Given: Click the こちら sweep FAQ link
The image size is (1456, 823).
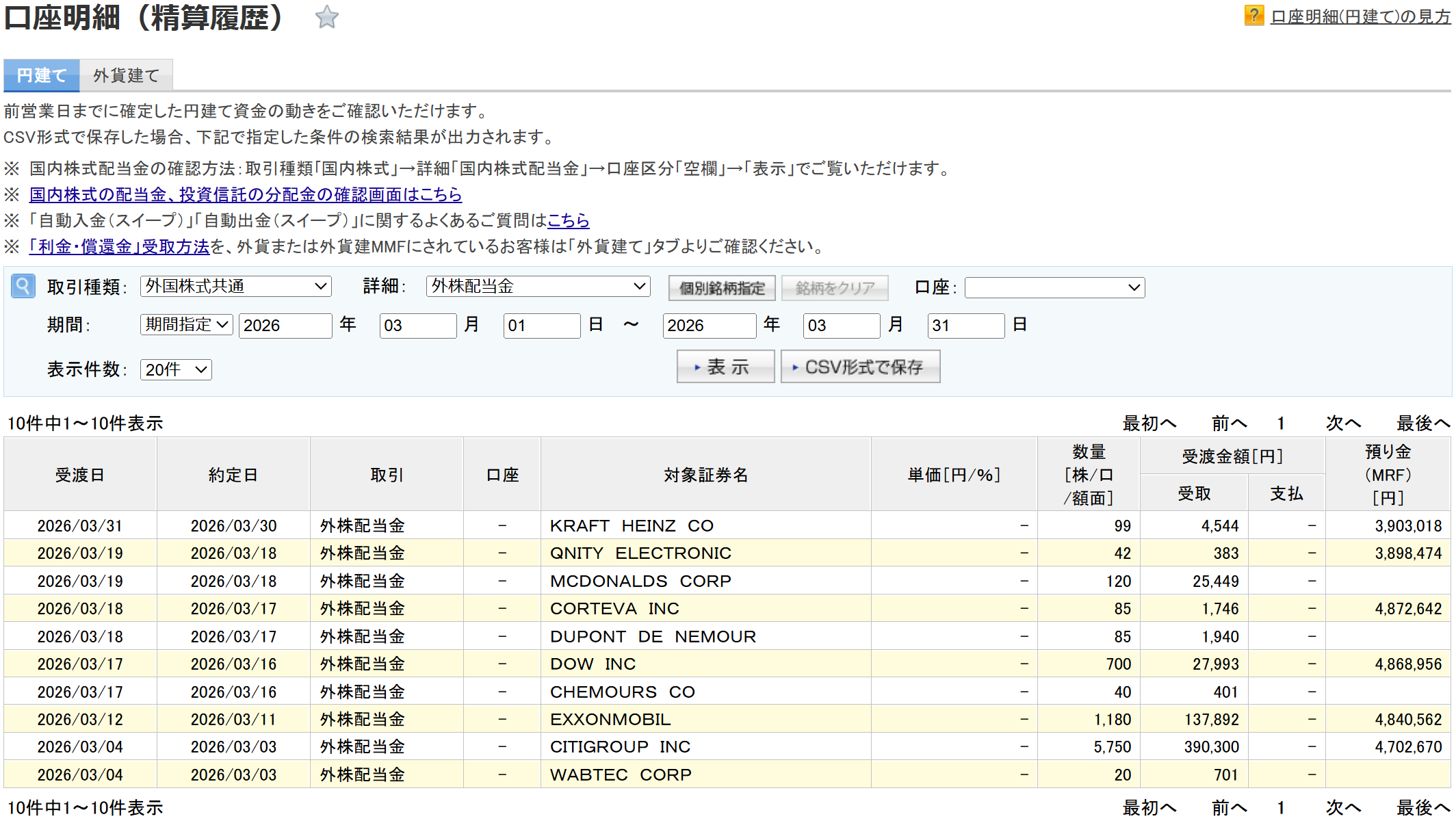Looking at the screenshot, I should coord(568,220).
